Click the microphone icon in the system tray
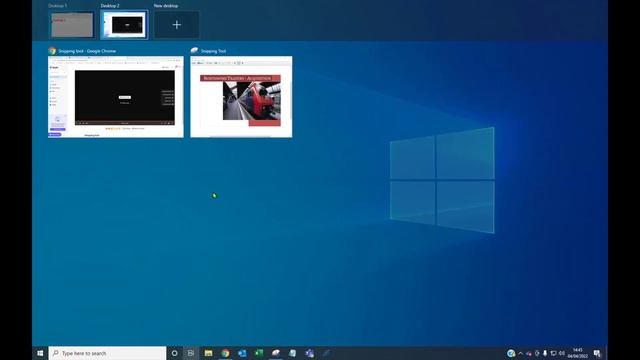 coord(545,353)
